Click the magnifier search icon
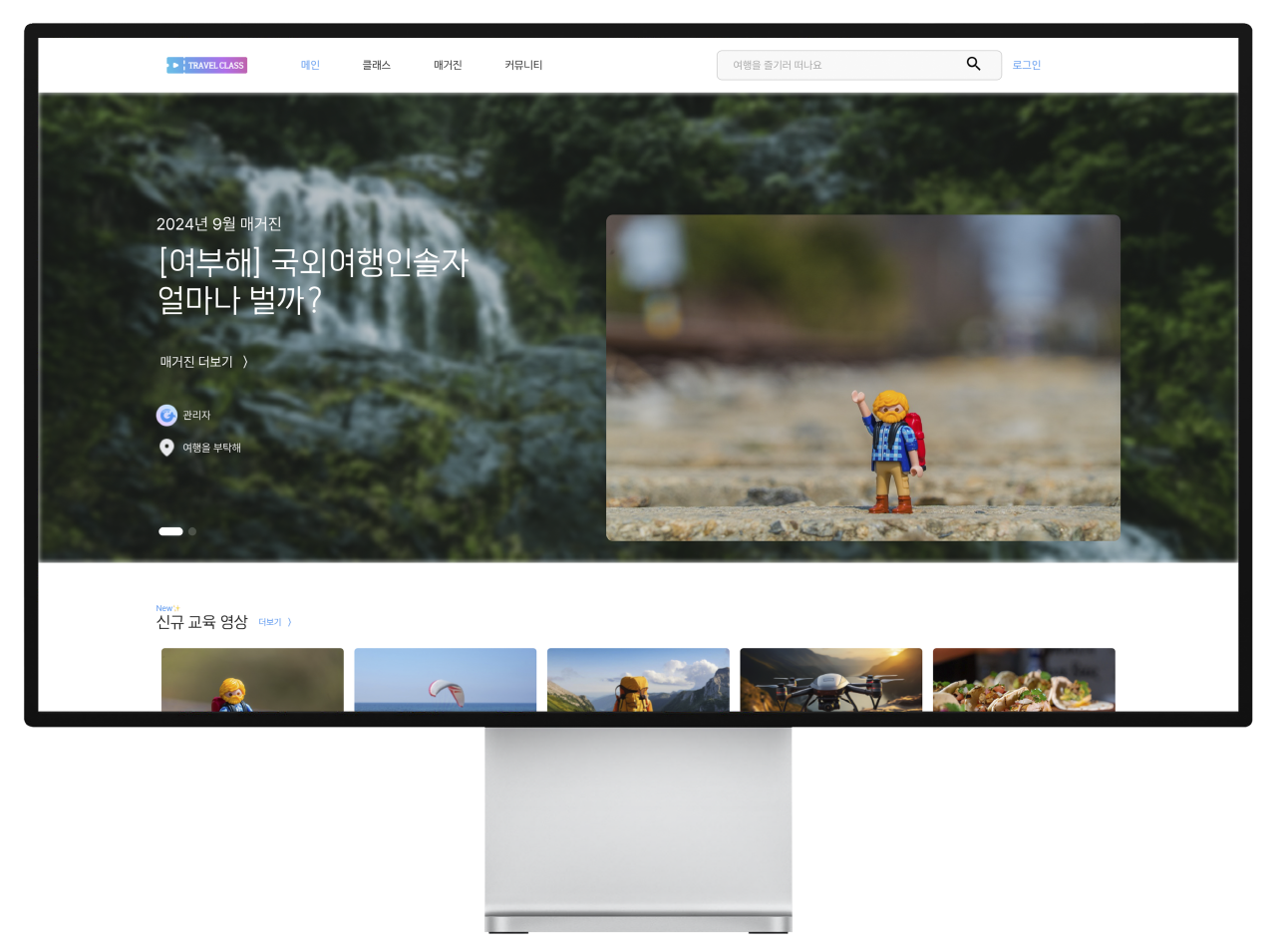Image resolution: width=1276 pixels, height=952 pixels. (973, 64)
